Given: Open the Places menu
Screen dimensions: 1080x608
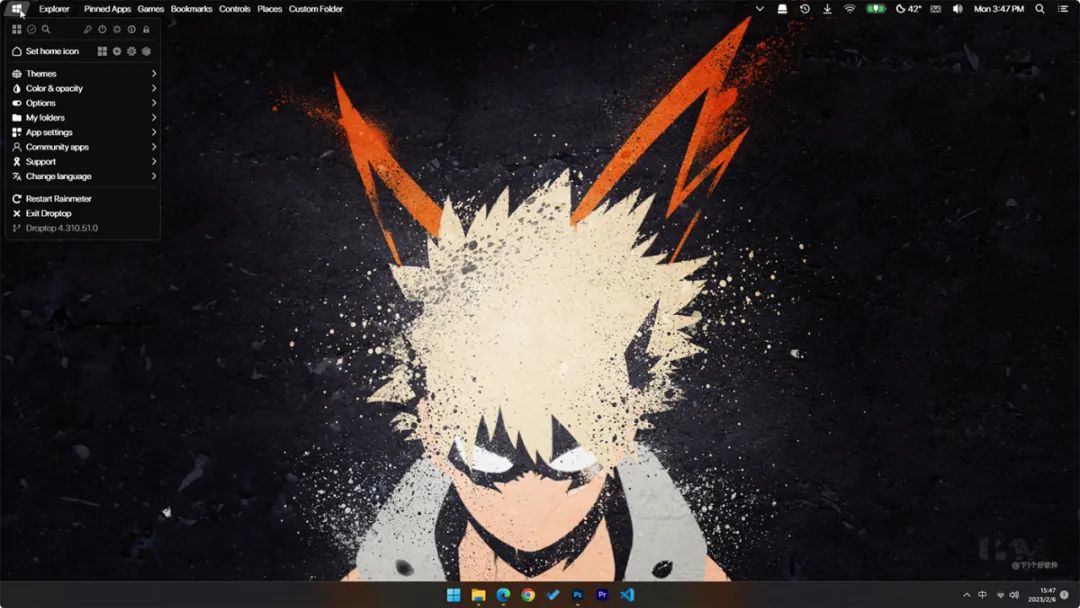Looking at the screenshot, I should (270, 9).
